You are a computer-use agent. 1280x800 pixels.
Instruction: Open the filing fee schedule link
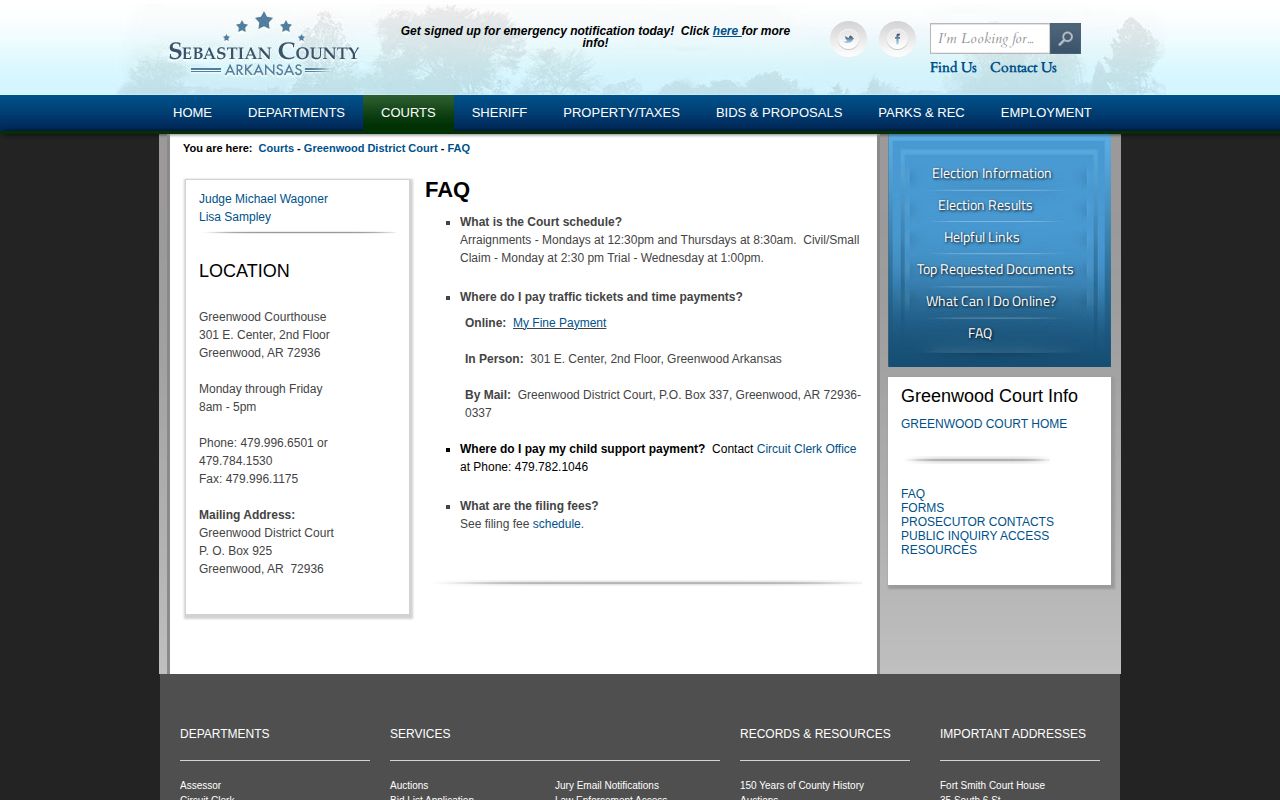pyautogui.click(x=556, y=524)
